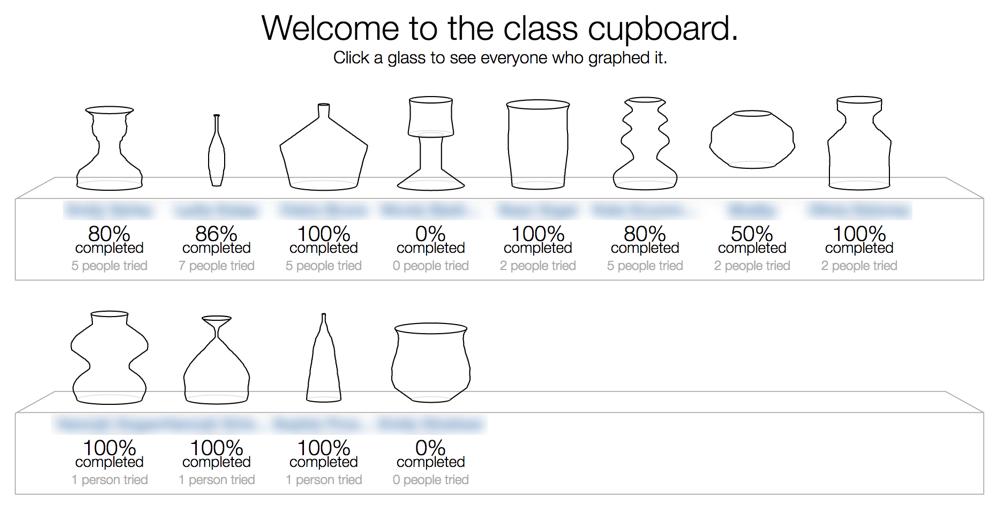This screenshot has height=510, width=1000.
Task: Click the "Welcome to the class cupboard" heading
Action: pos(500,28)
